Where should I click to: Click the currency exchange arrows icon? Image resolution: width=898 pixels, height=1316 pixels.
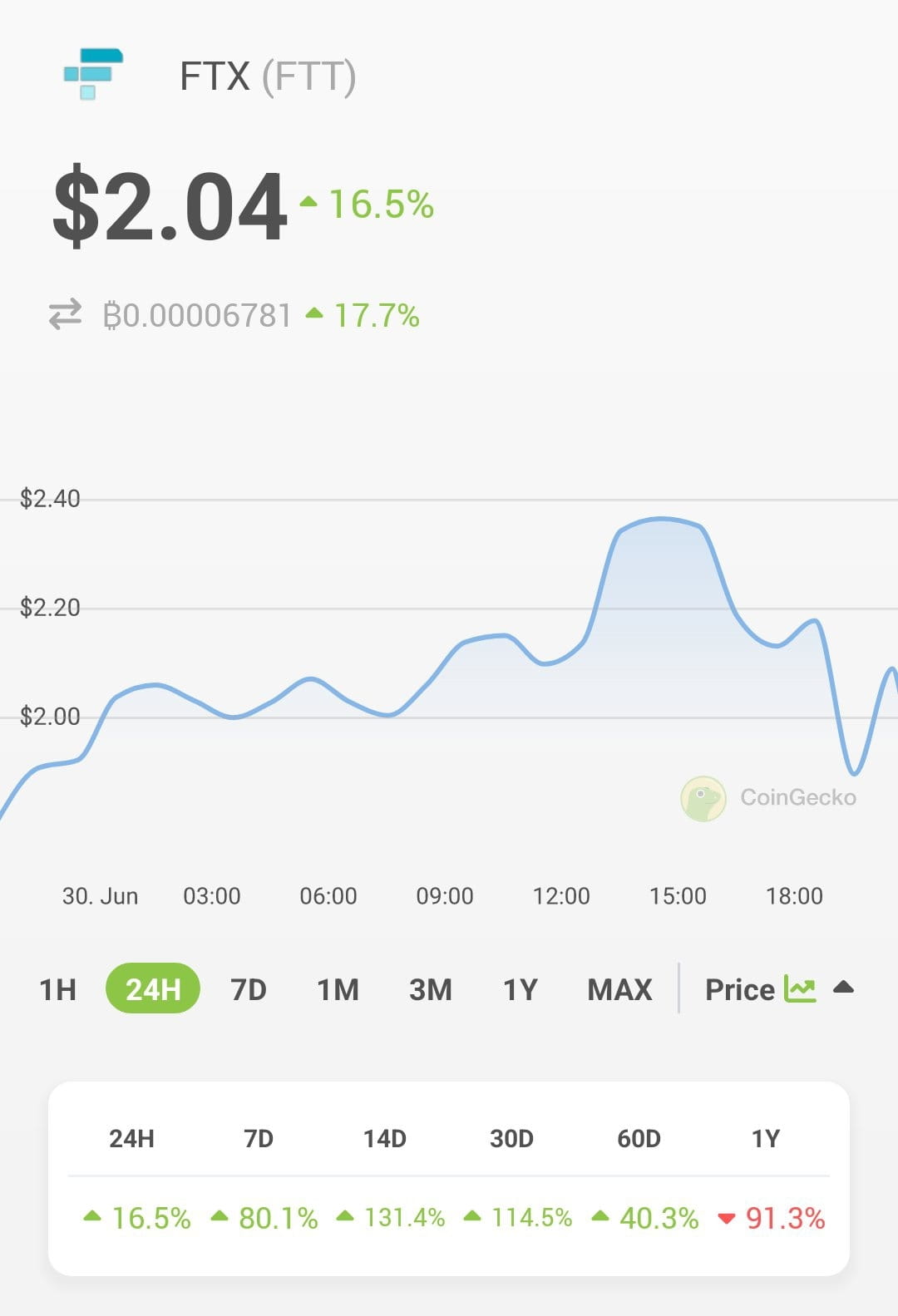pyautogui.click(x=65, y=315)
